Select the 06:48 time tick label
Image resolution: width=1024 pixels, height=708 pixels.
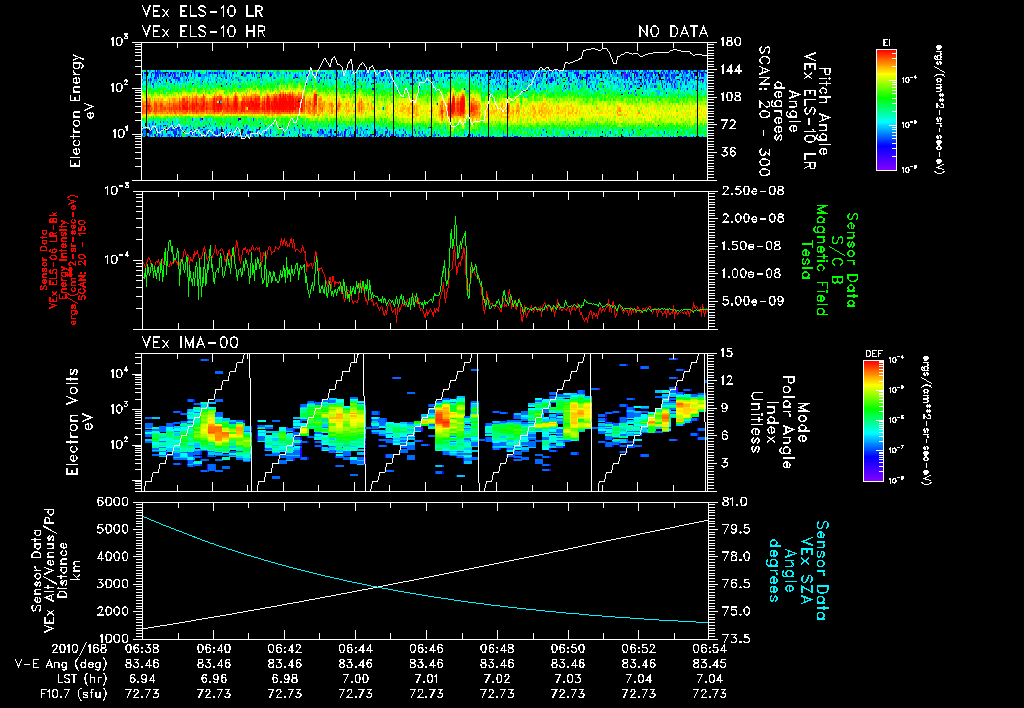pyautogui.click(x=497, y=651)
